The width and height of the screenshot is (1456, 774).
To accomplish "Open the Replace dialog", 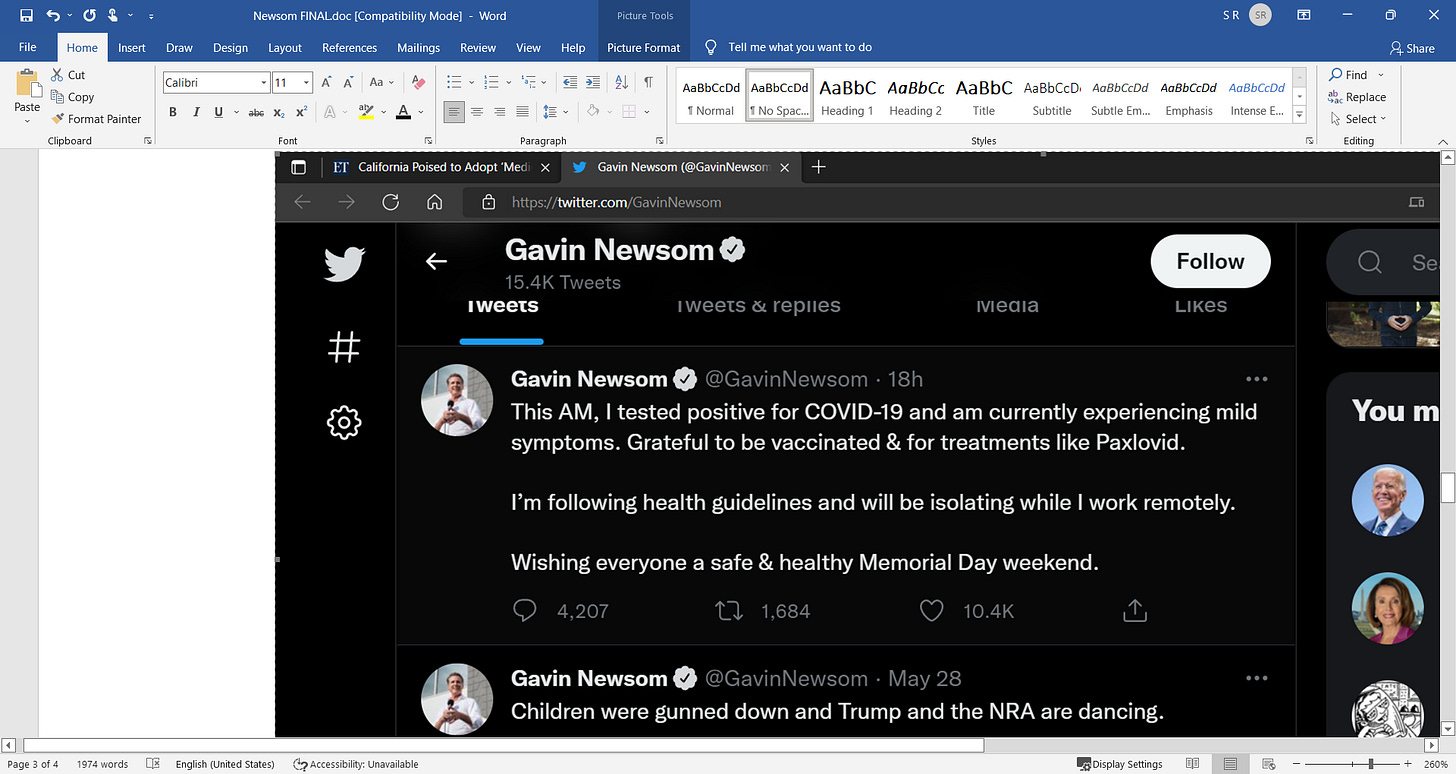I will point(1357,97).
